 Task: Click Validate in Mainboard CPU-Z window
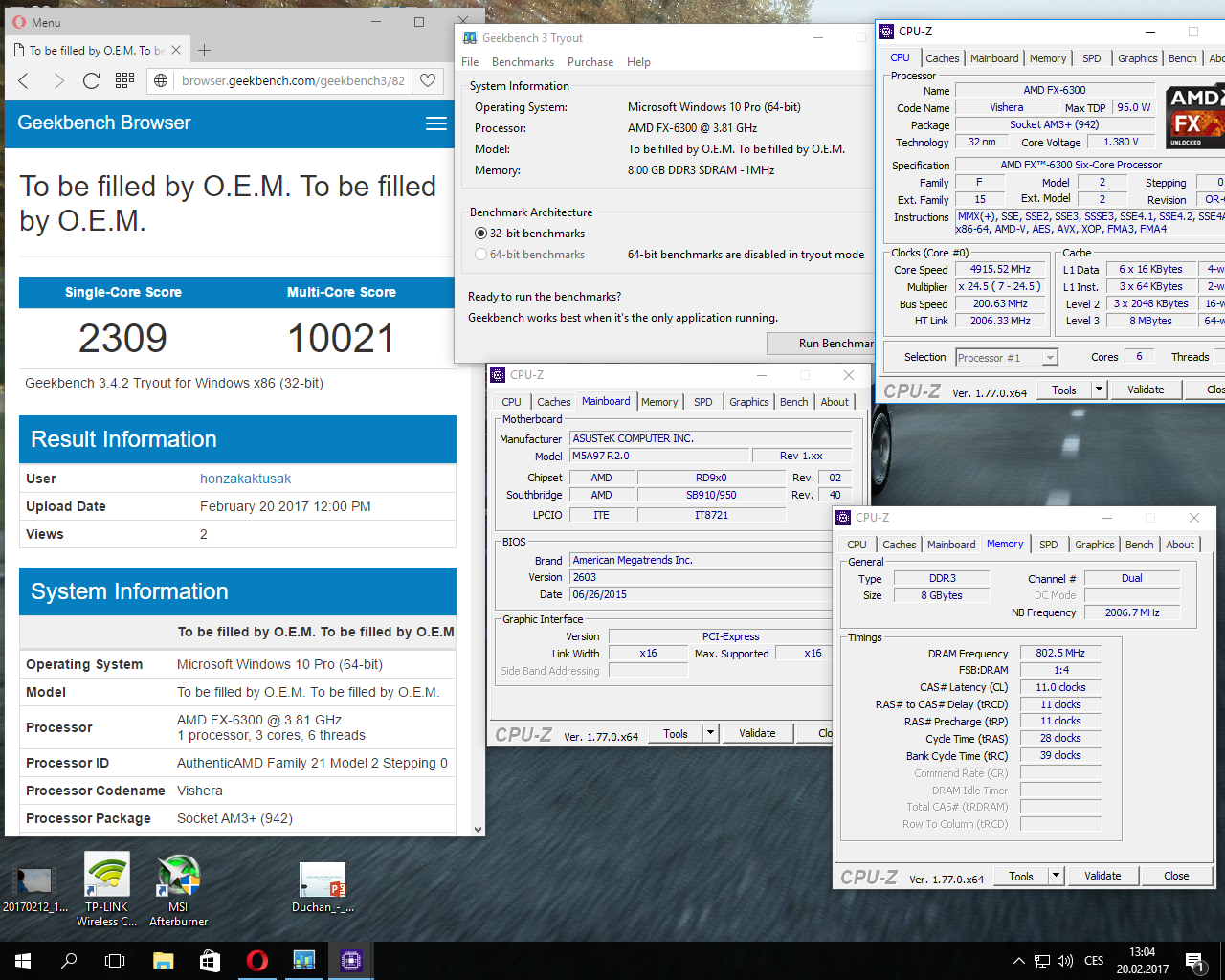click(x=757, y=733)
